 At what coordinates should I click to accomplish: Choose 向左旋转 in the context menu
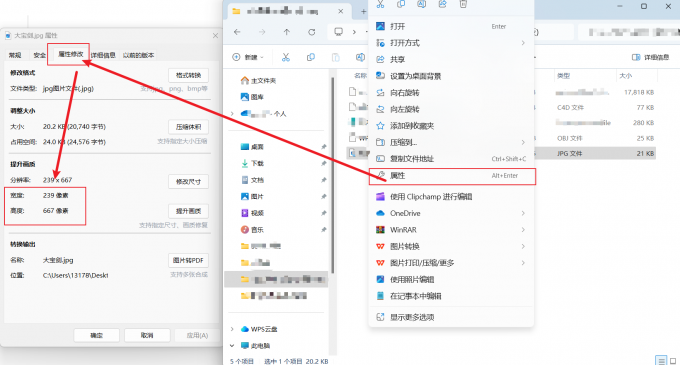(451, 109)
